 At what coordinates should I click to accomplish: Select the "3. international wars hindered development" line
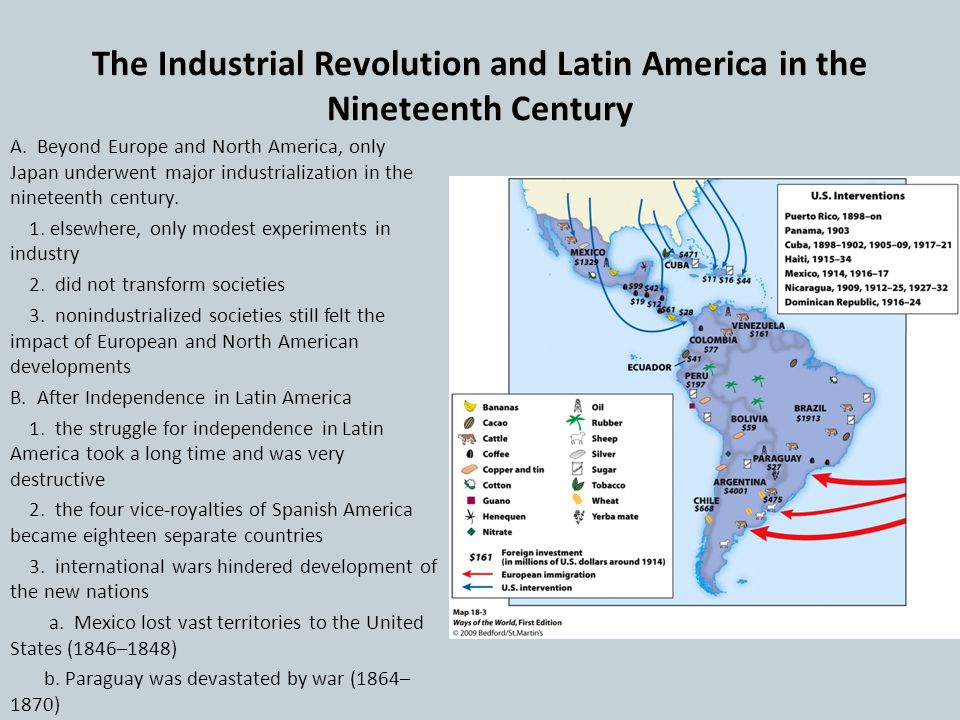tap(223, 579)
